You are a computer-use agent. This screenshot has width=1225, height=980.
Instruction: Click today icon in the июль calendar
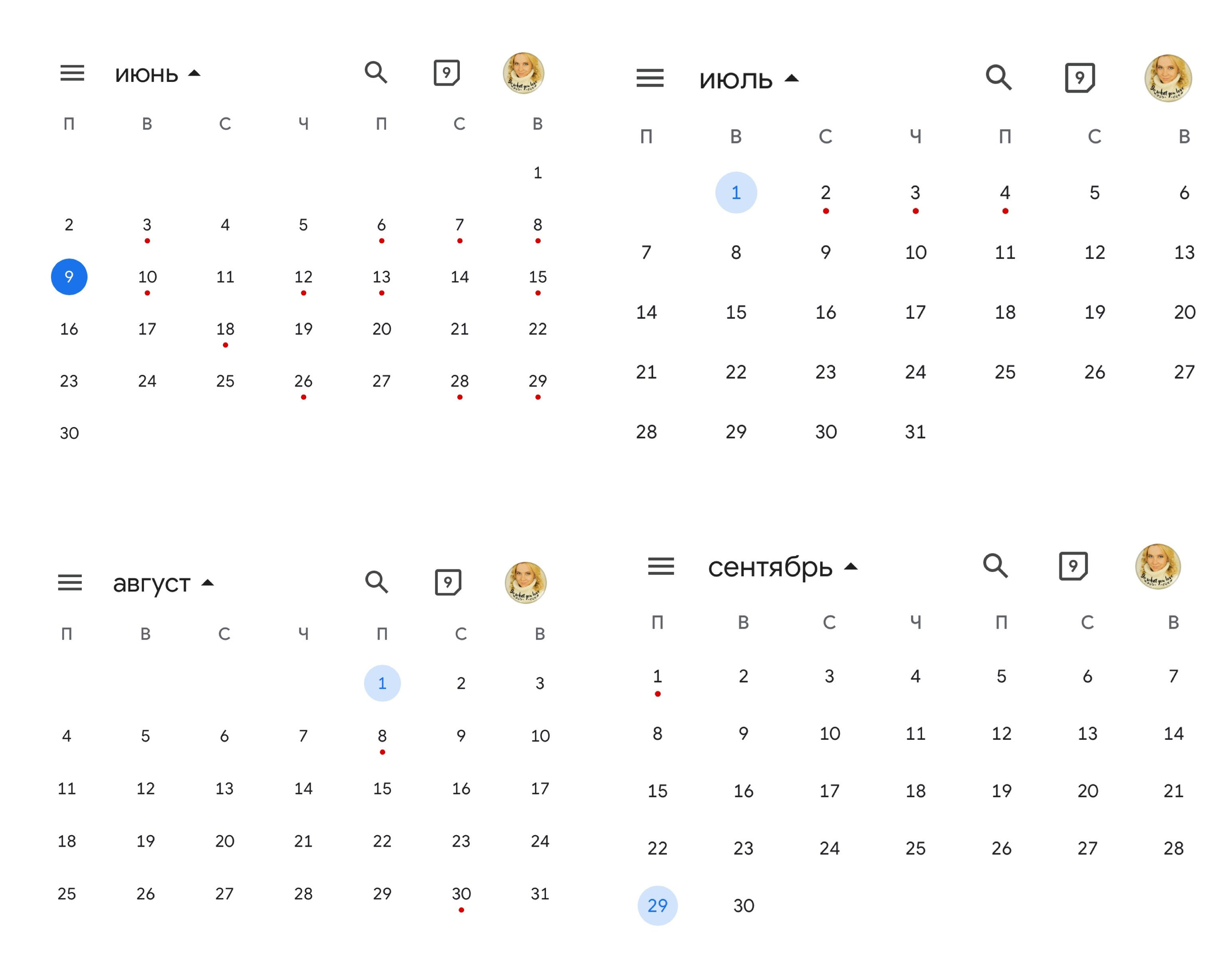pos(1079,77)
